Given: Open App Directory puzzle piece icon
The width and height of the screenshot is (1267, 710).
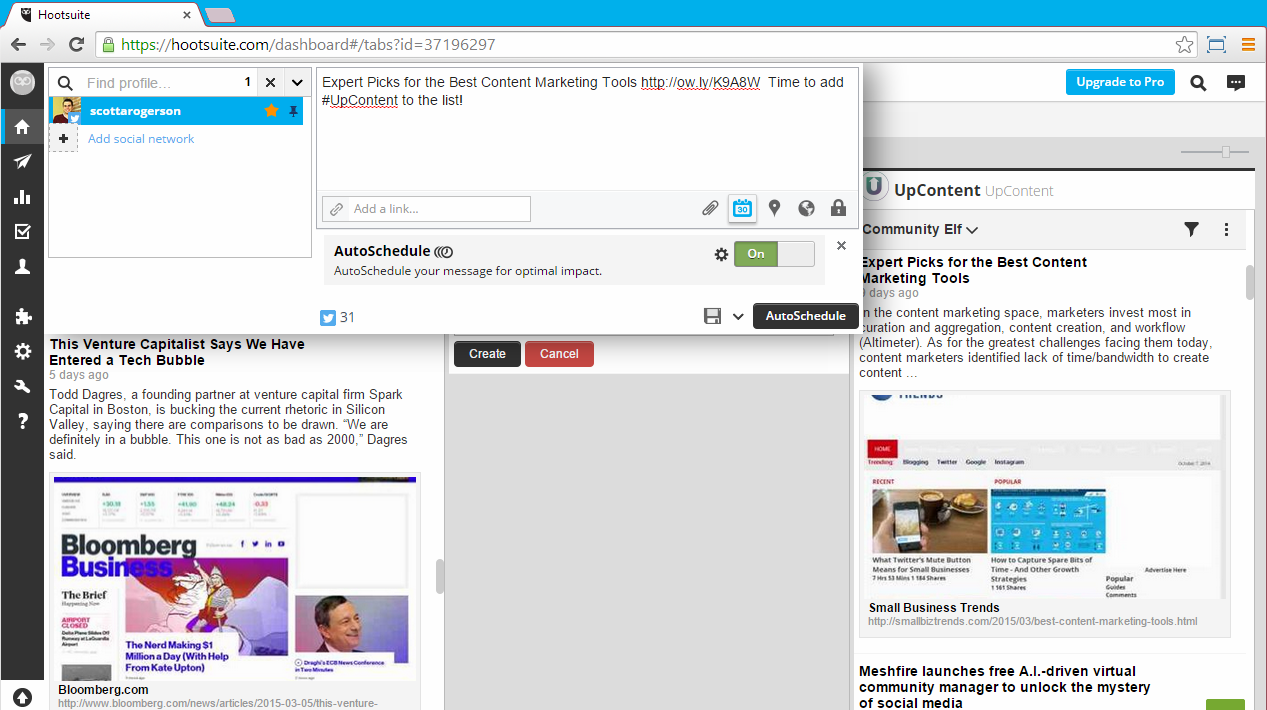Looking at the screenshot, I should (x=22, y=317).
